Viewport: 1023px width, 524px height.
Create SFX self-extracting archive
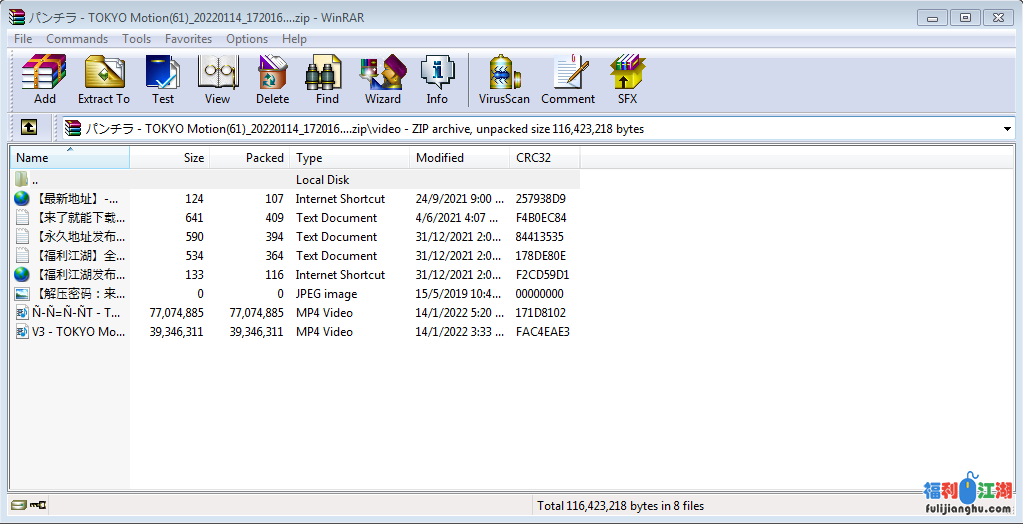point(627,79)
